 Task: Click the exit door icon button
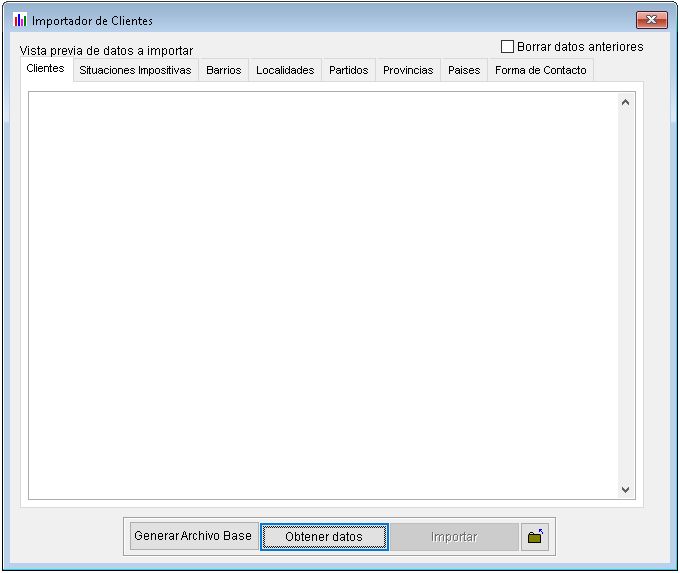pyautogui.click(x=535, y=537)
